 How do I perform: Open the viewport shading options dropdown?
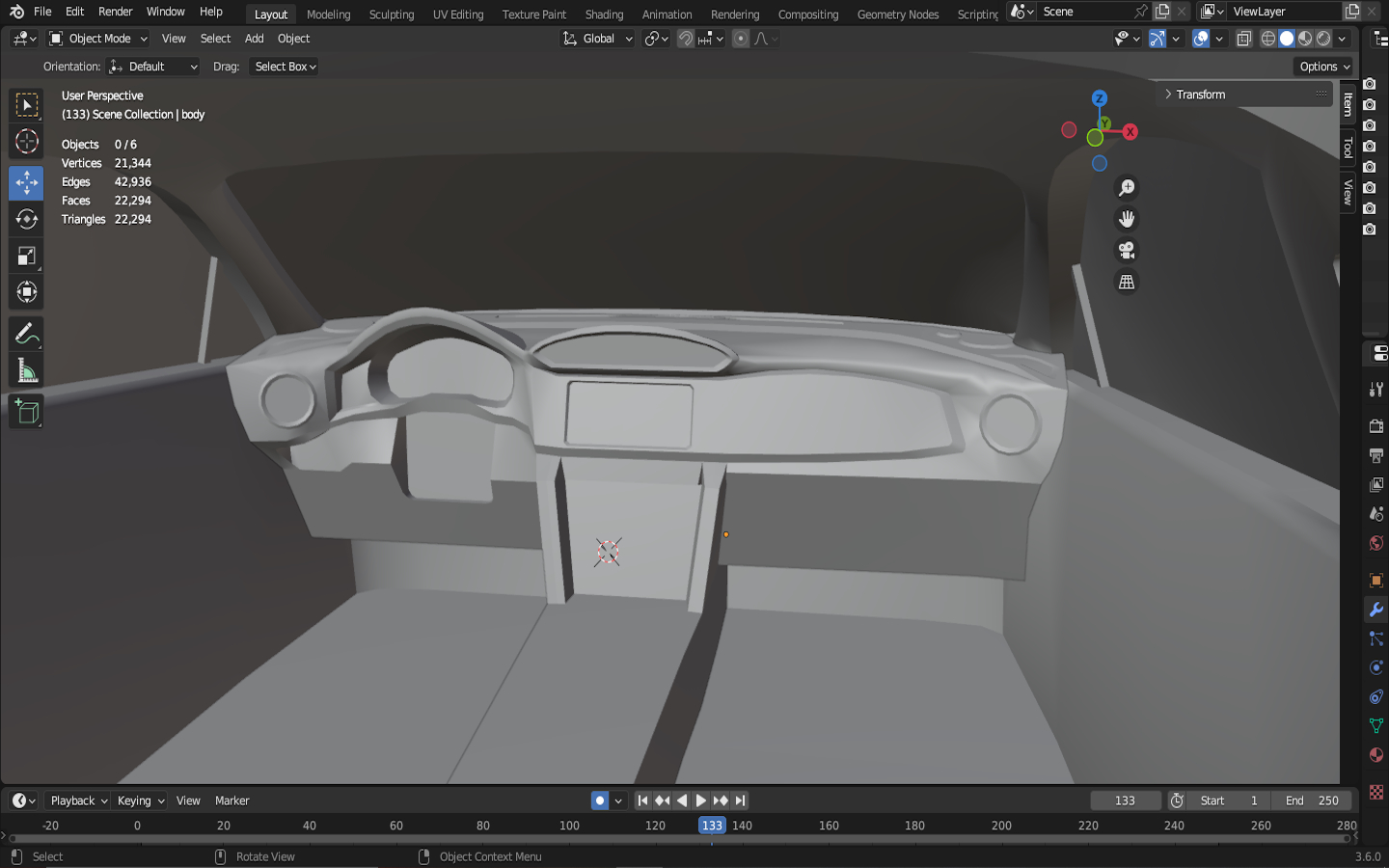coord(1343,39)
